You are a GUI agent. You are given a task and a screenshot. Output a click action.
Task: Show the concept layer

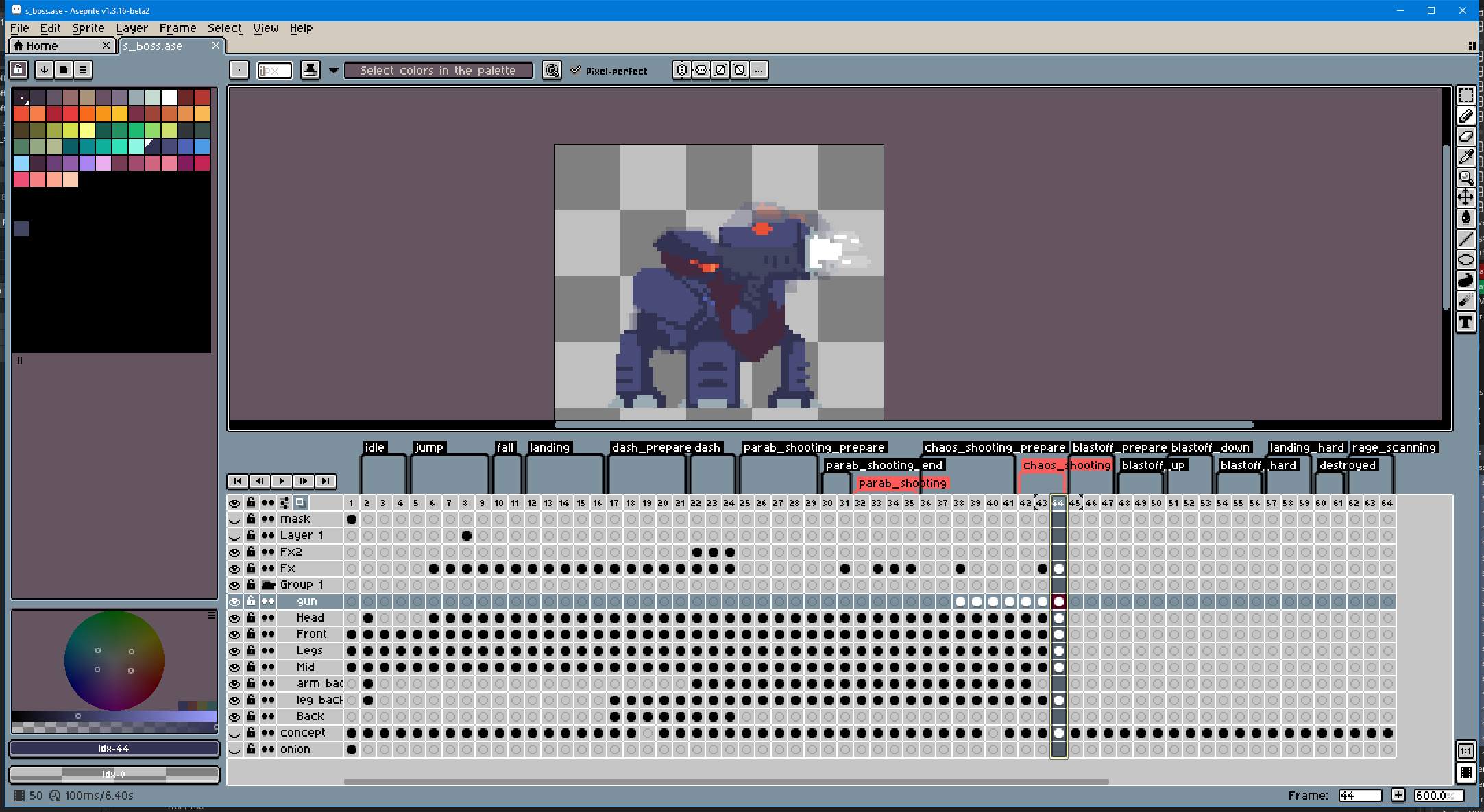[234, 733]
